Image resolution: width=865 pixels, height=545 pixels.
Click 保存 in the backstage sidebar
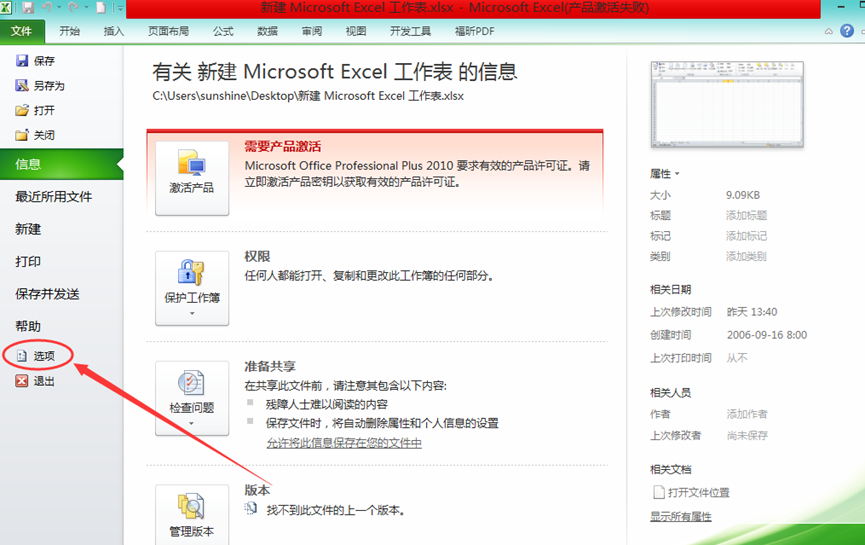36,61
